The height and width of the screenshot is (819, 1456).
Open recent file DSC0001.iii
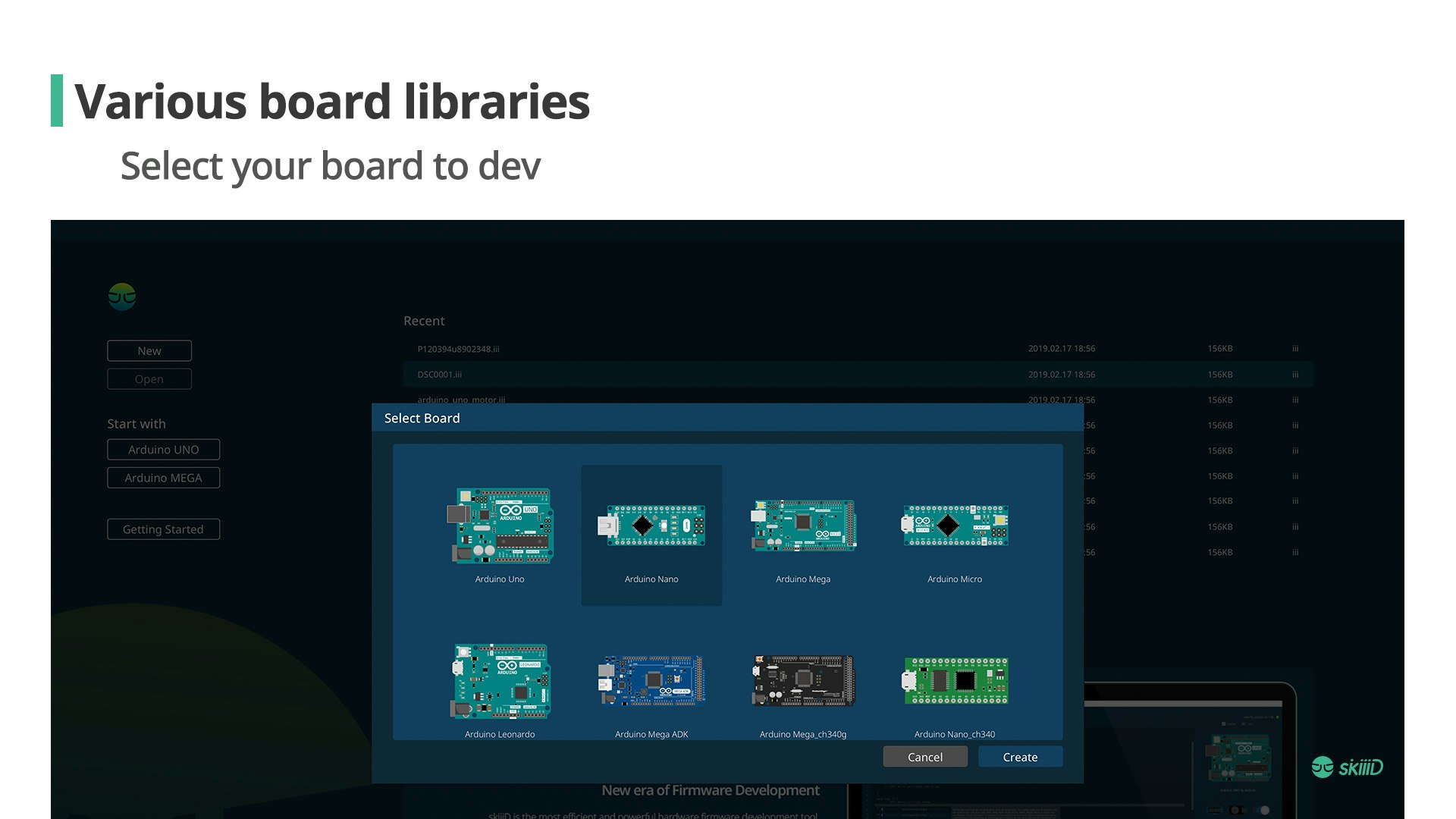[x=439, y=375]
